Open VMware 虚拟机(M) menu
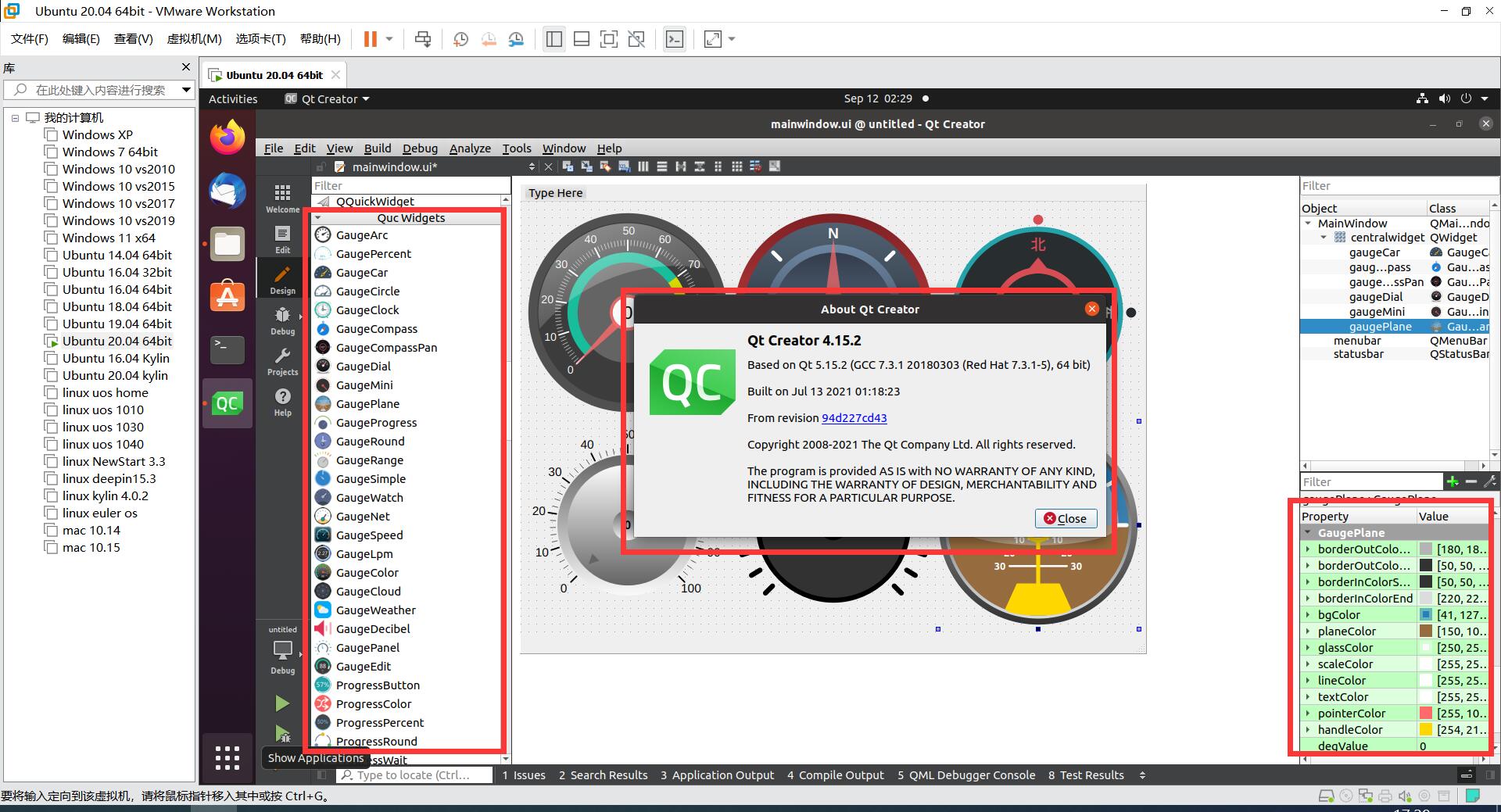Viewport: 1501px width, 812px height. [x=194, y=39]
